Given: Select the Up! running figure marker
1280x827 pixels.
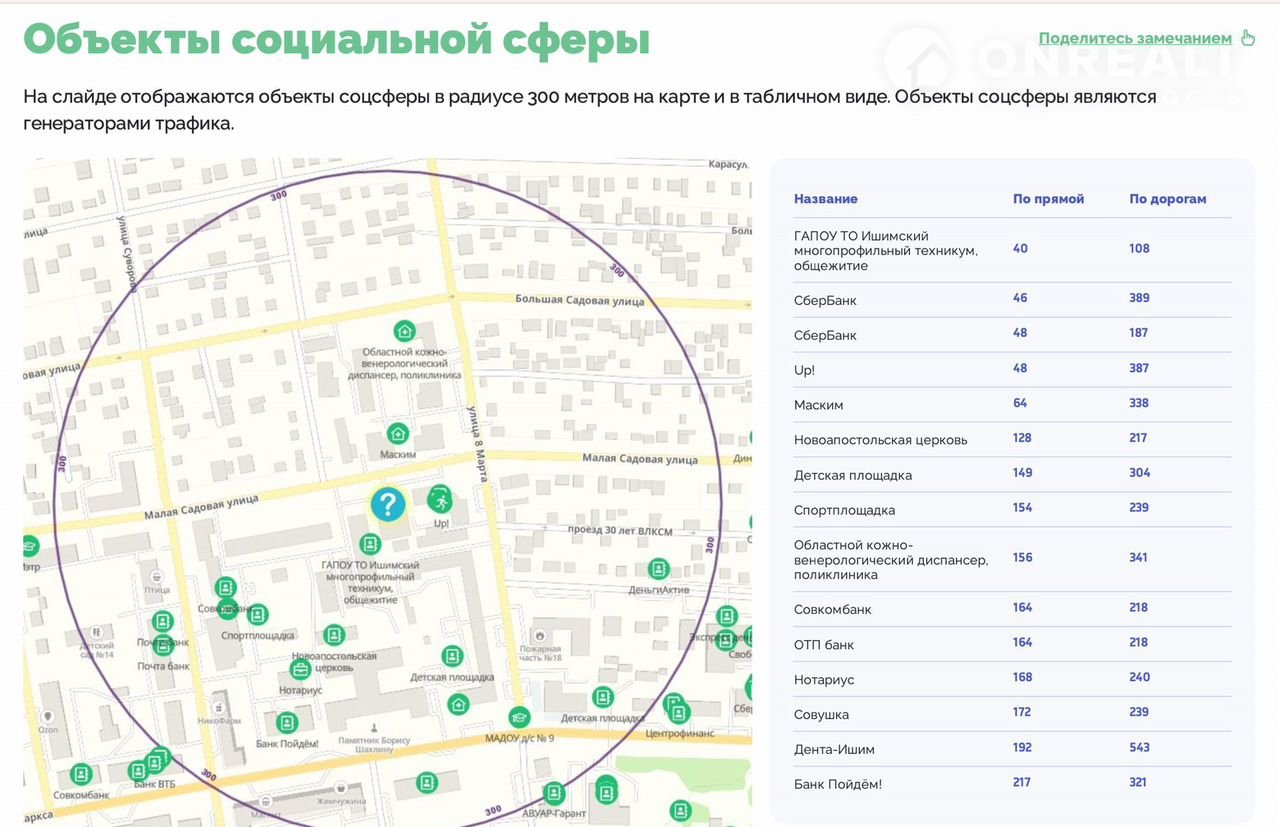Looking at the screenshot, I should pos(438,498).
